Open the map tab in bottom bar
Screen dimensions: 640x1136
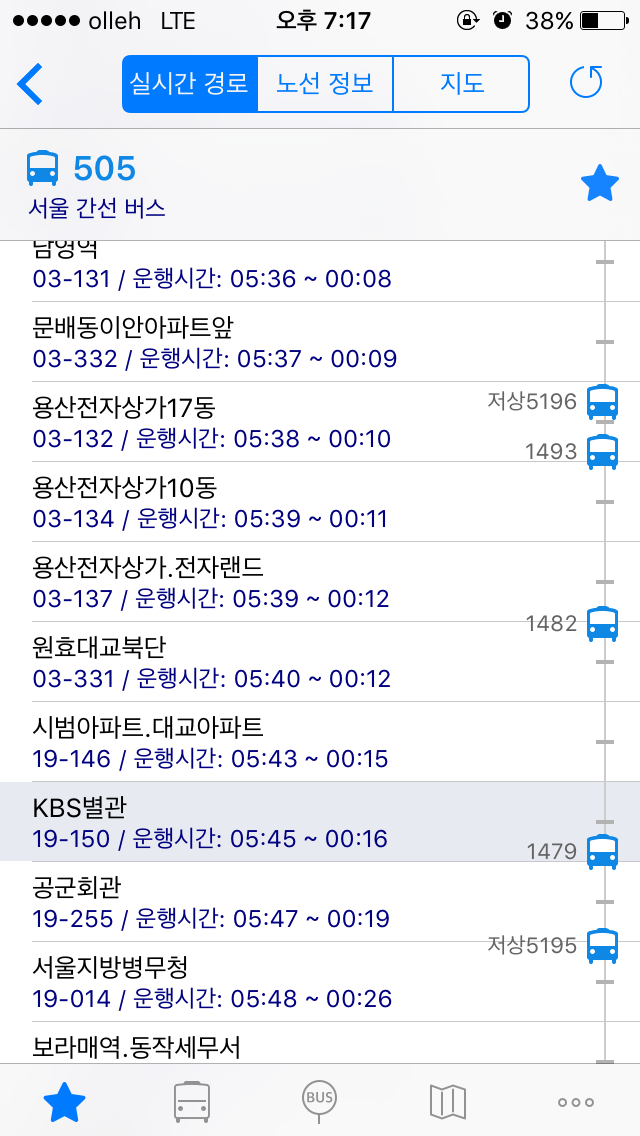(448, 1101)
